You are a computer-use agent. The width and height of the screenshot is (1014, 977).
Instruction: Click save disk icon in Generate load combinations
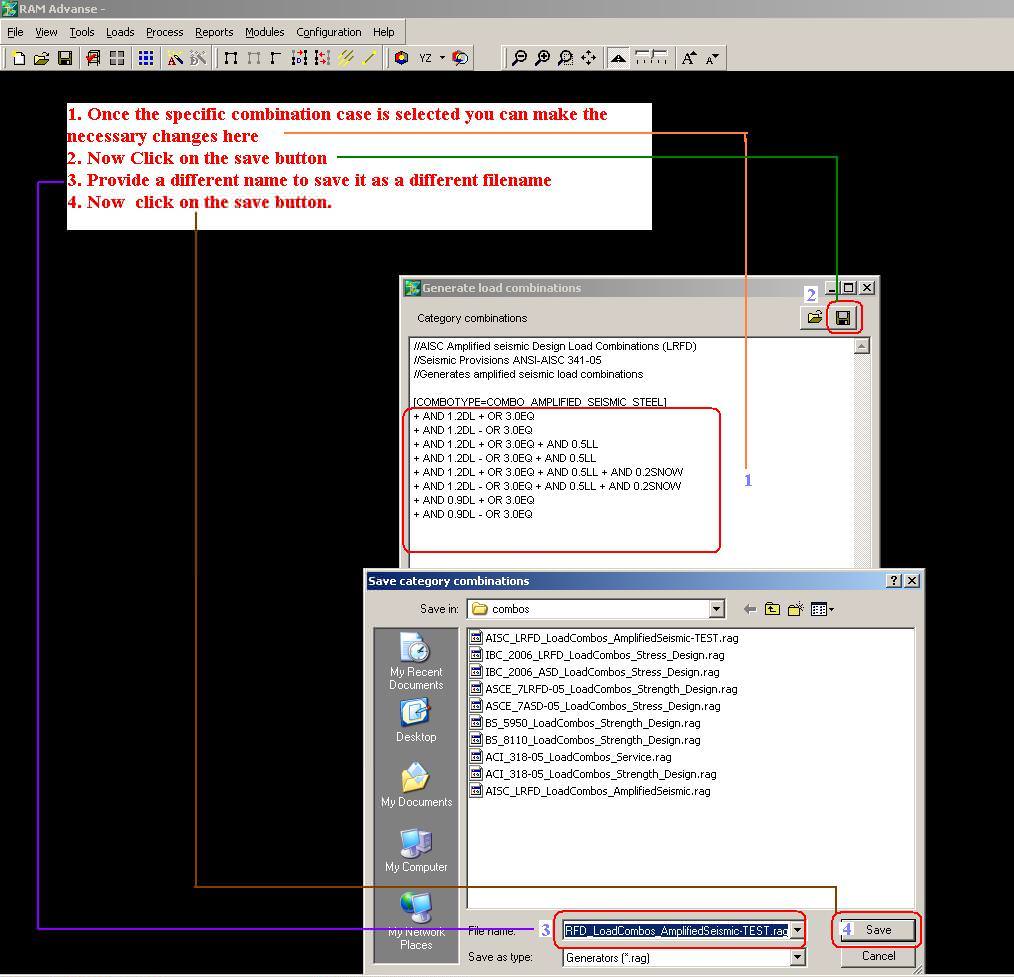843,317
